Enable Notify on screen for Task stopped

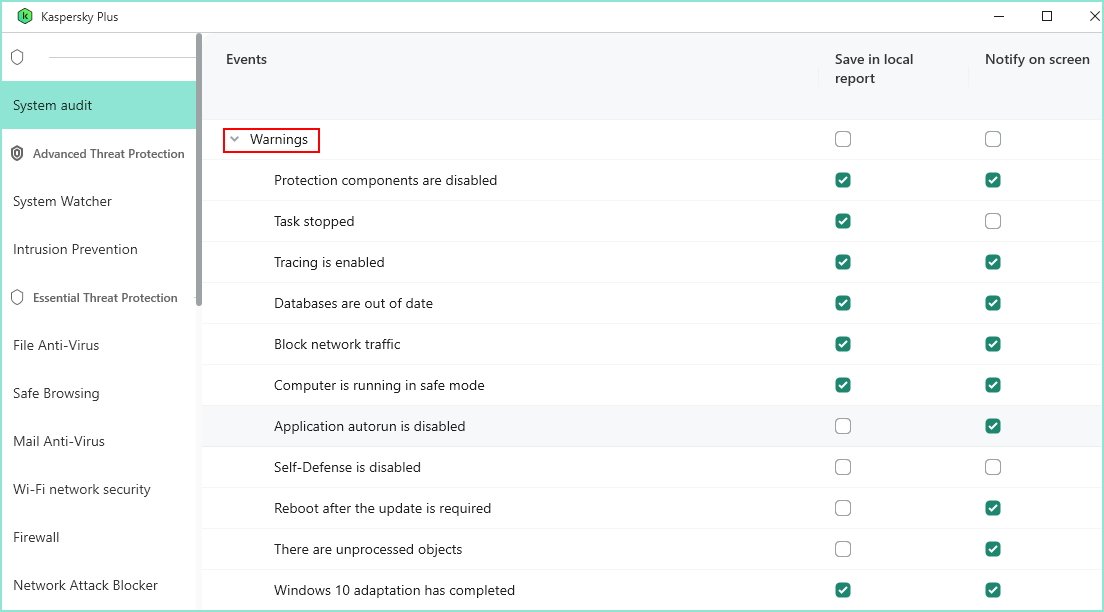pyautogui.click(x=992, y=221)
